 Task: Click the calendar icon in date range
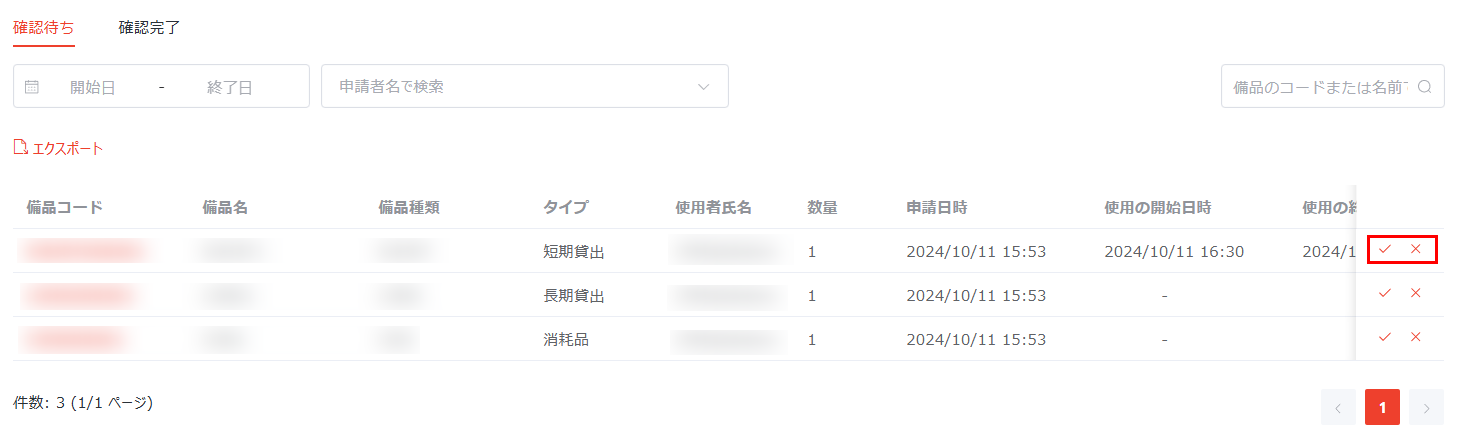click(32, 87)
